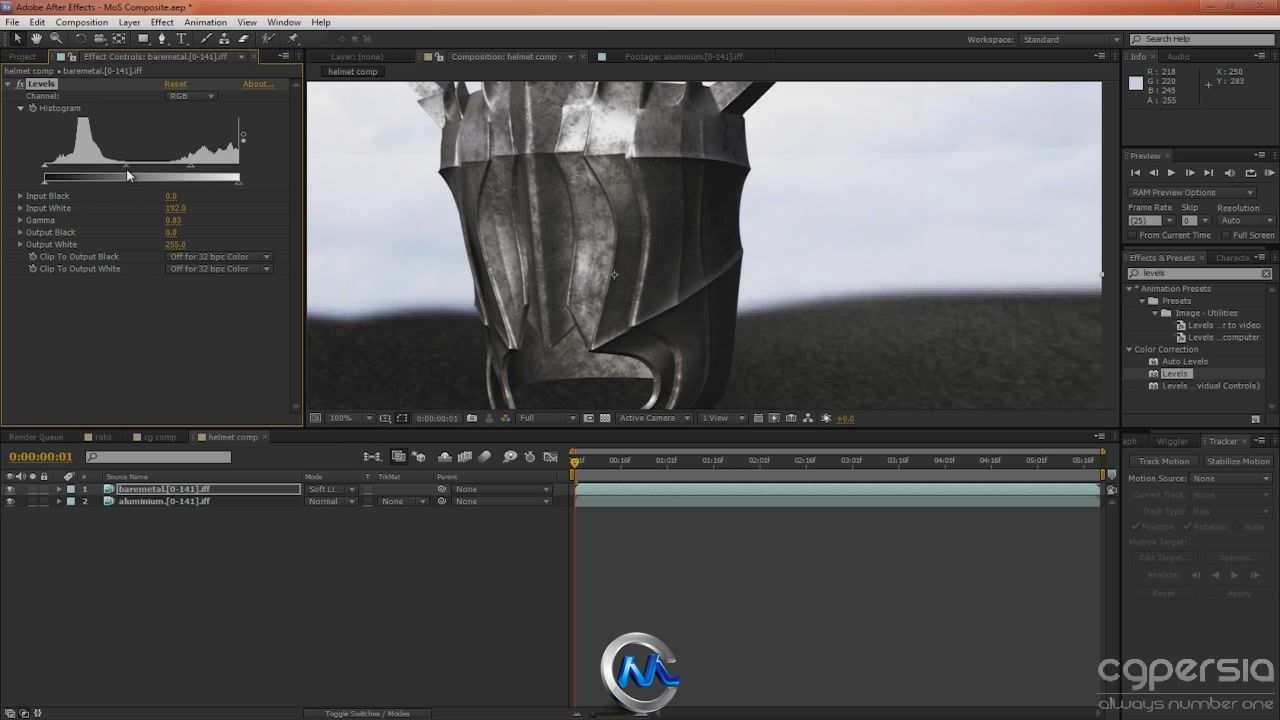Switch to the Project panel tab
This screenshot has height=720, width=1280.
coord(22,57)
